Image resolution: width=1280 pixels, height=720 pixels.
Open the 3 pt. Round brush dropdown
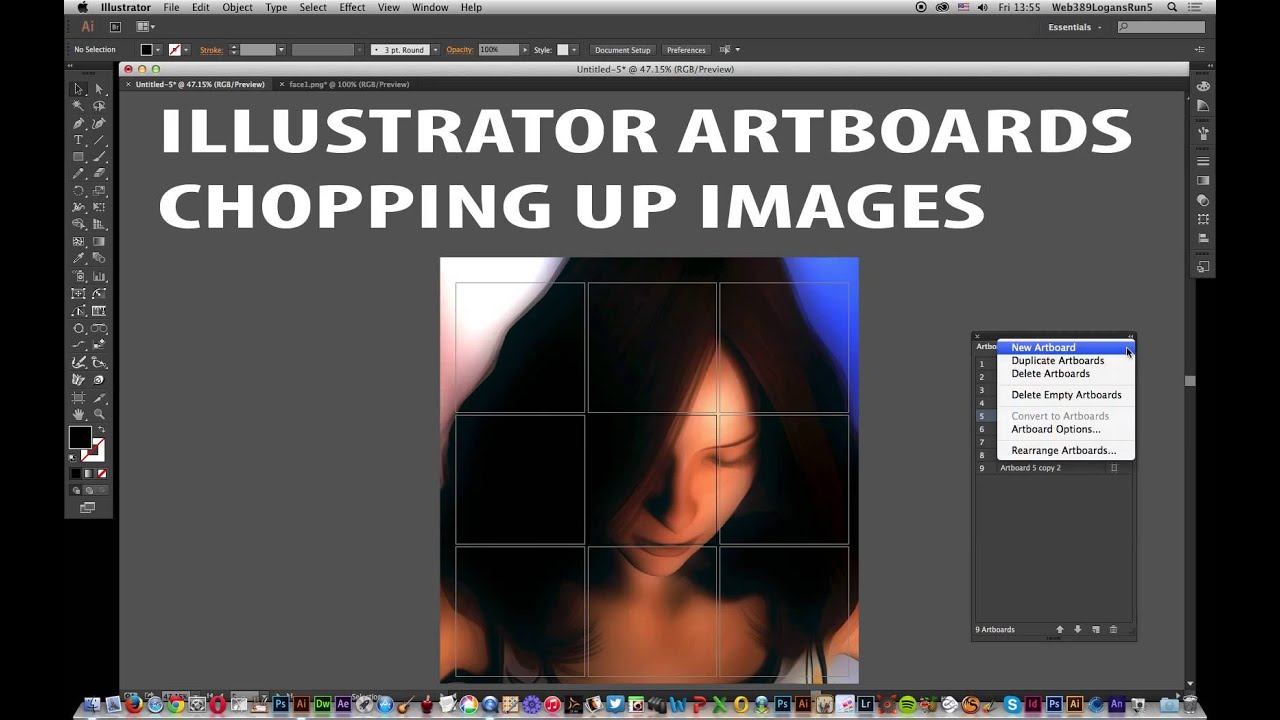(433, 50)
